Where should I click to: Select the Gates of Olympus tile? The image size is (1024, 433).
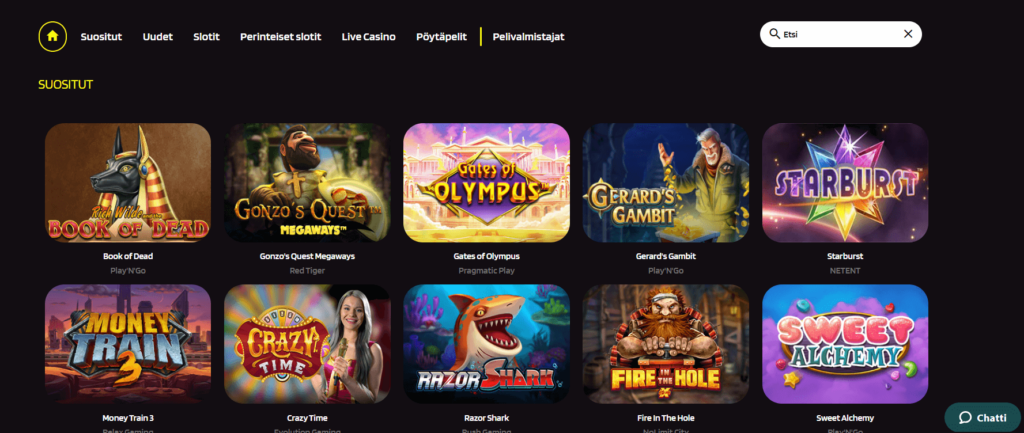pyautogui.click(x=487, y=183)
